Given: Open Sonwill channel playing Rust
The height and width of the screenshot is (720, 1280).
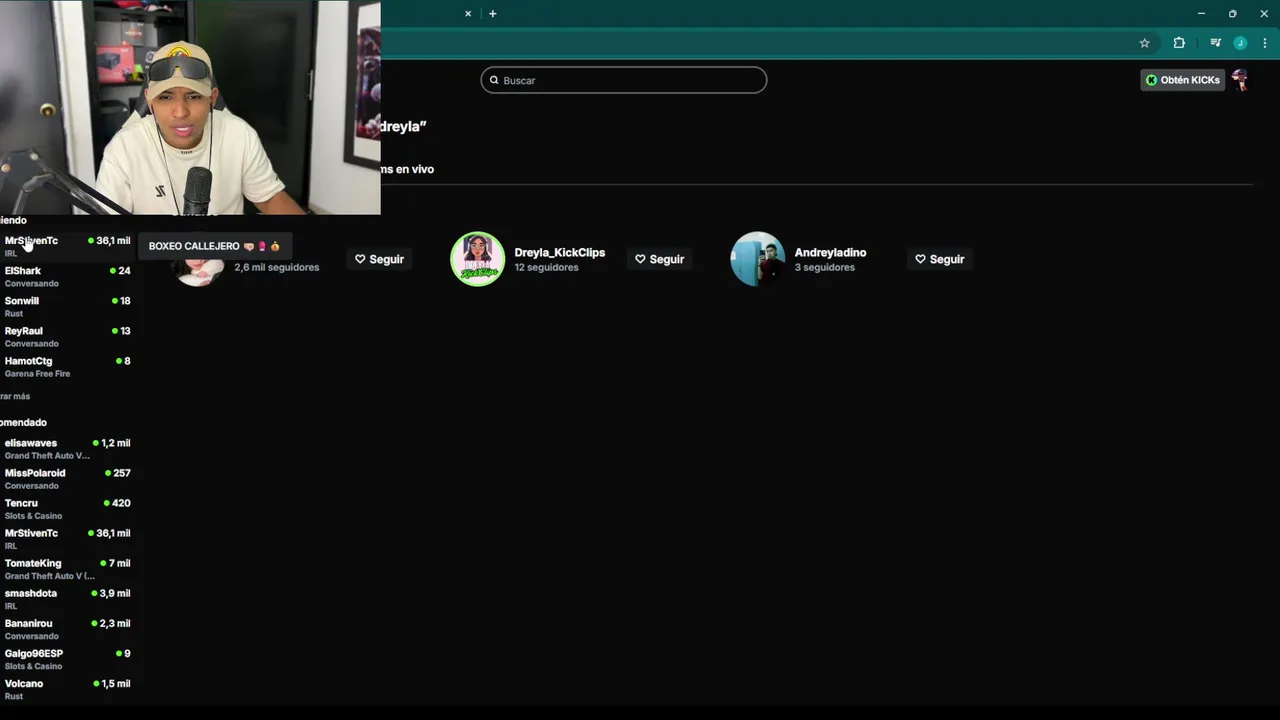Looking at the screenshot, I should (67, 306).
